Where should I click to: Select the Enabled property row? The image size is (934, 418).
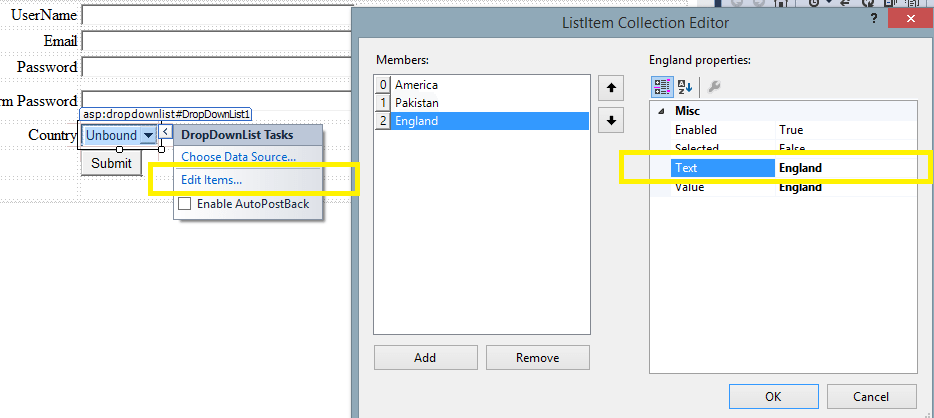712,130
